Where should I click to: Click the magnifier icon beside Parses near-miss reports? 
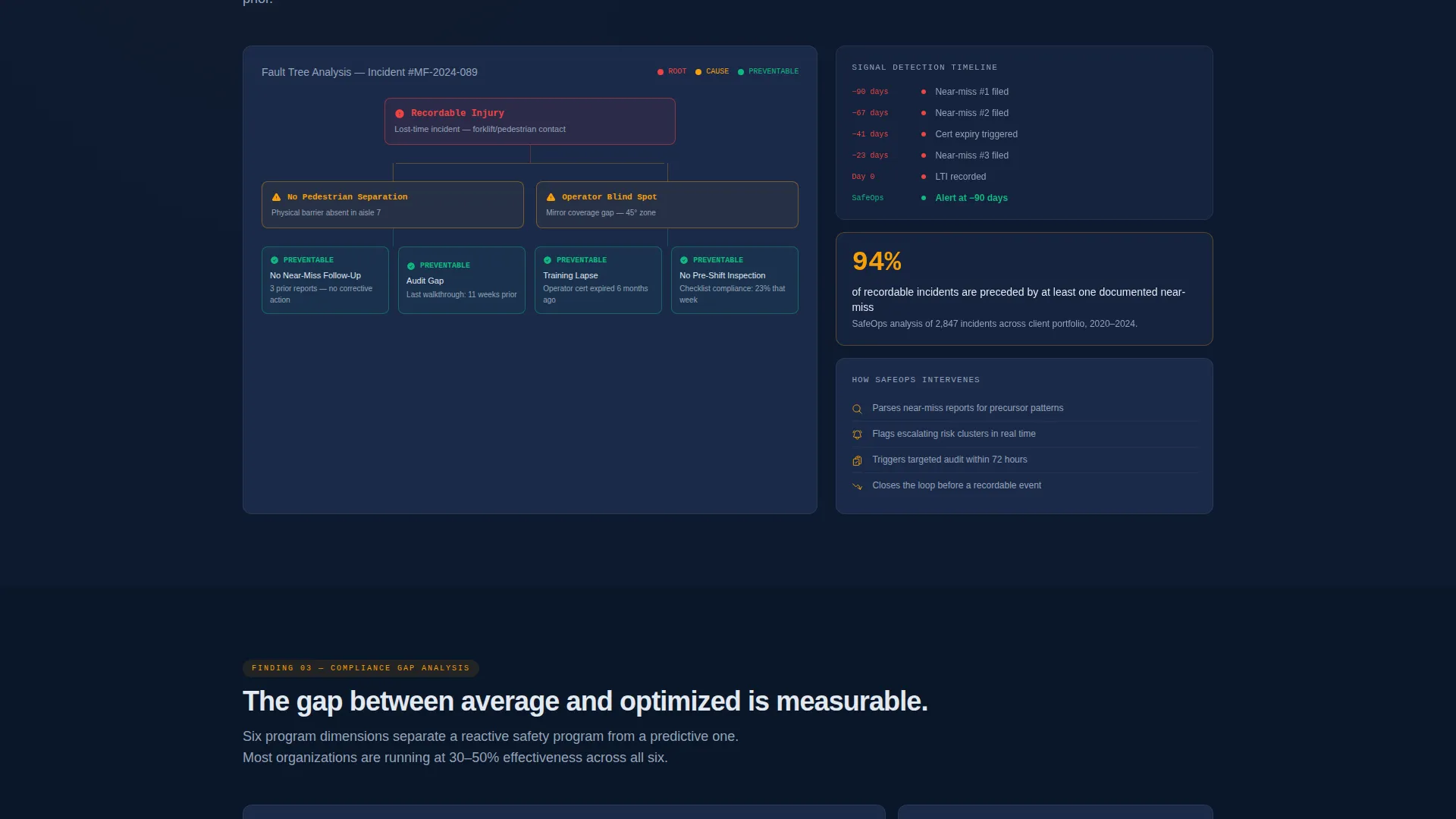coord(857,409)
